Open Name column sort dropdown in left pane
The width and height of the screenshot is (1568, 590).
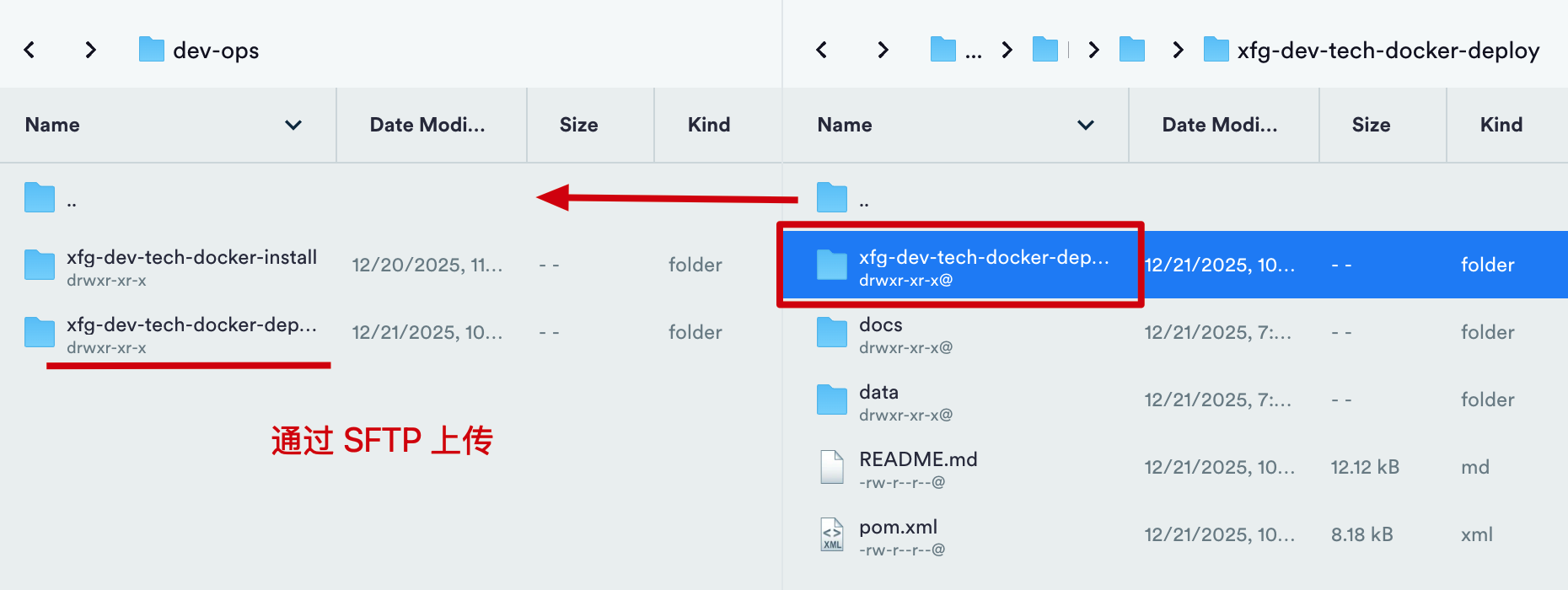coord(293,126)
